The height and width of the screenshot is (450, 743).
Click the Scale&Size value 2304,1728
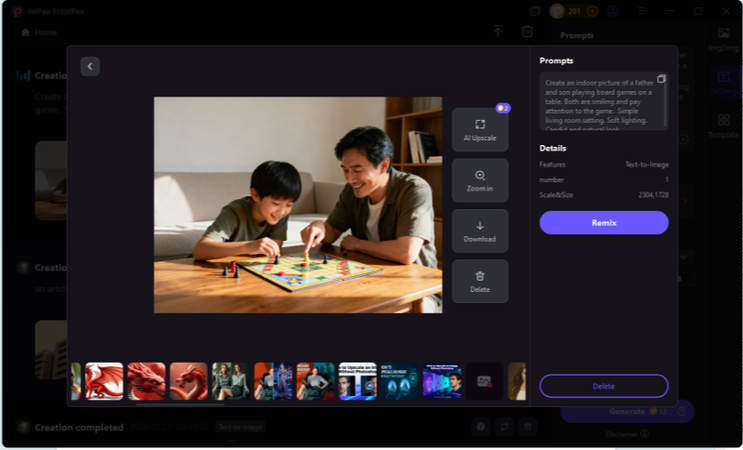(x=653, y=195)
